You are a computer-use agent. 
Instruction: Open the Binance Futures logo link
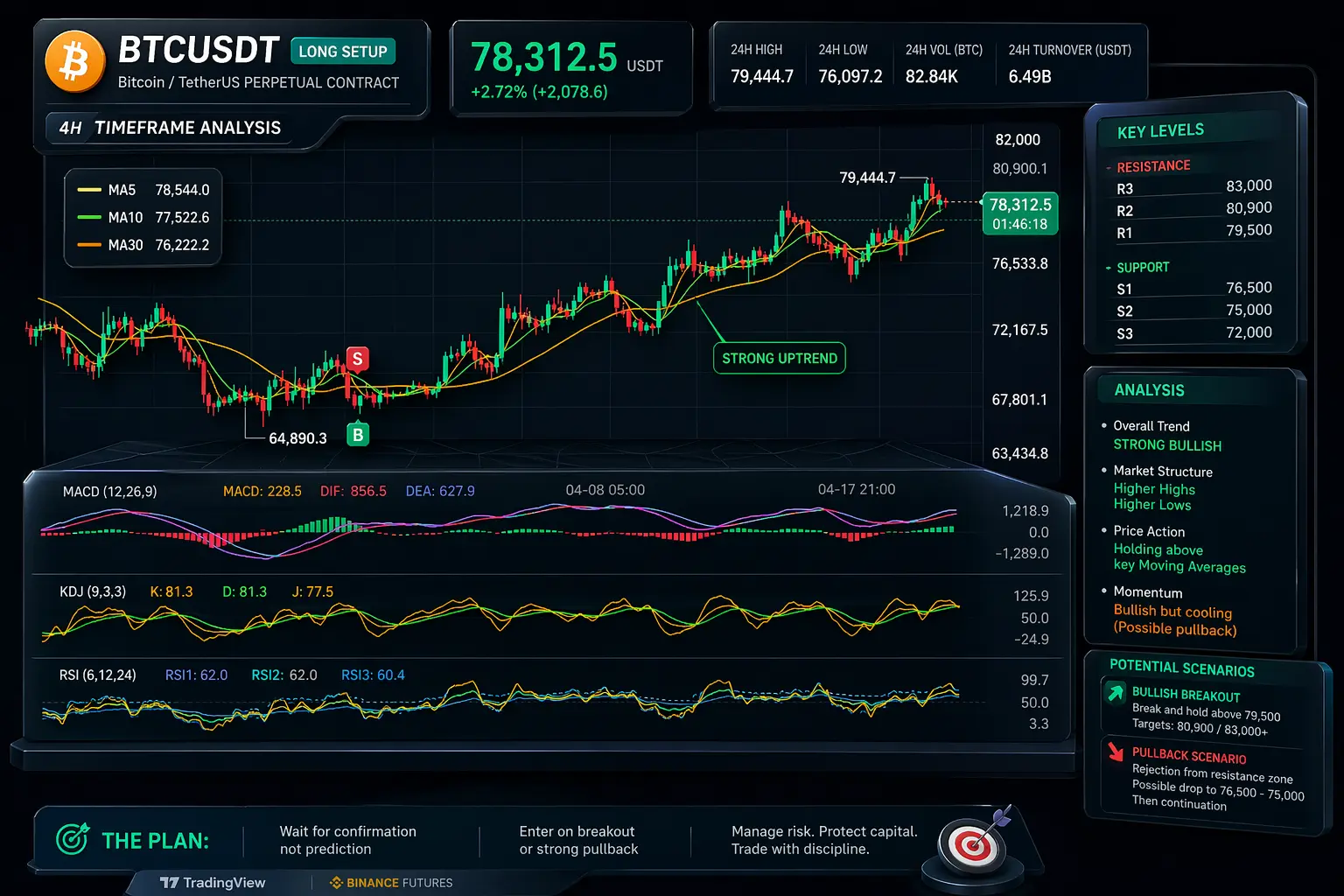(x=391, y=883)
